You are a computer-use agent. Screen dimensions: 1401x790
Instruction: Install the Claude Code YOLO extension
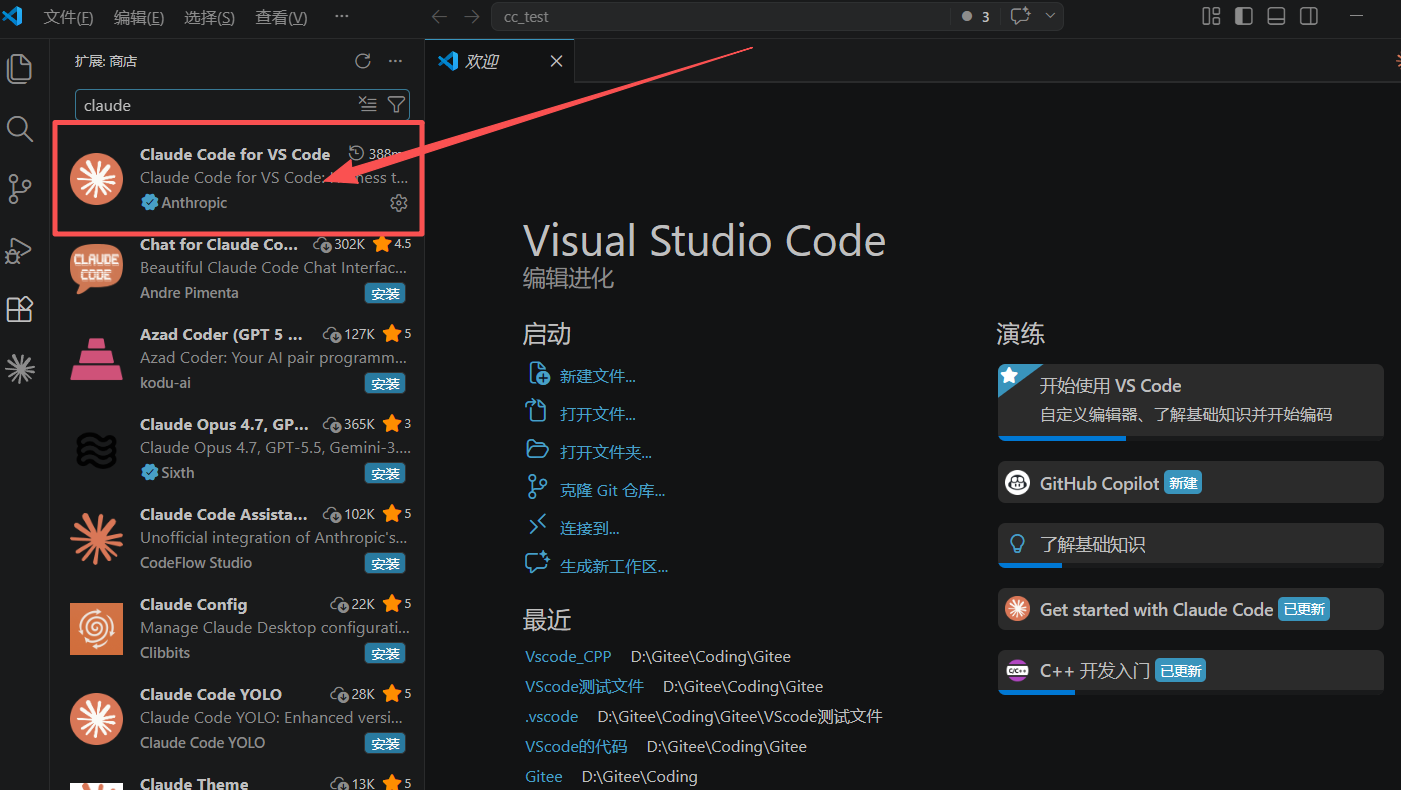click(385, 743)
